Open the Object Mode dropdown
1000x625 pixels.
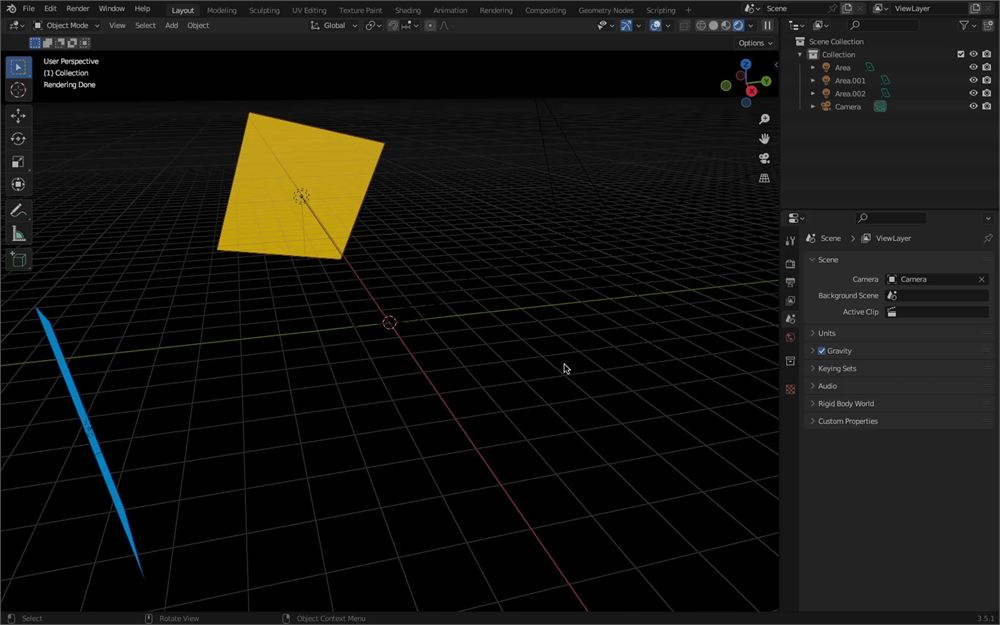click(x=66, y=26)
